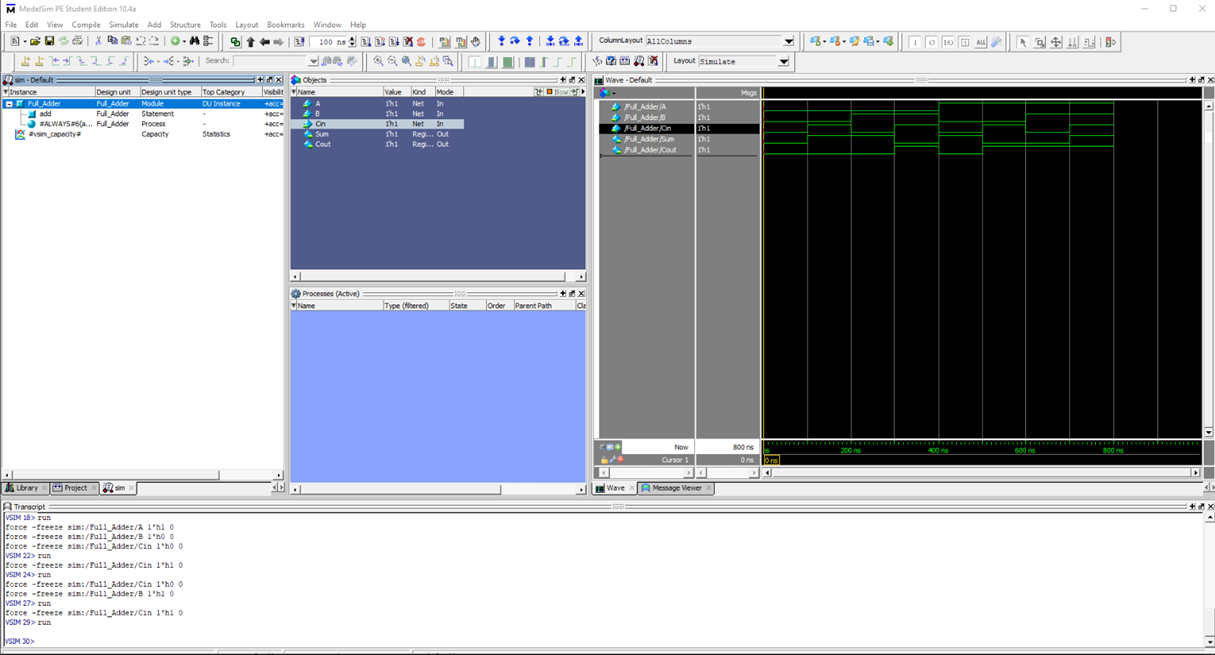Click the Cut scissors icon

[98, 42]
